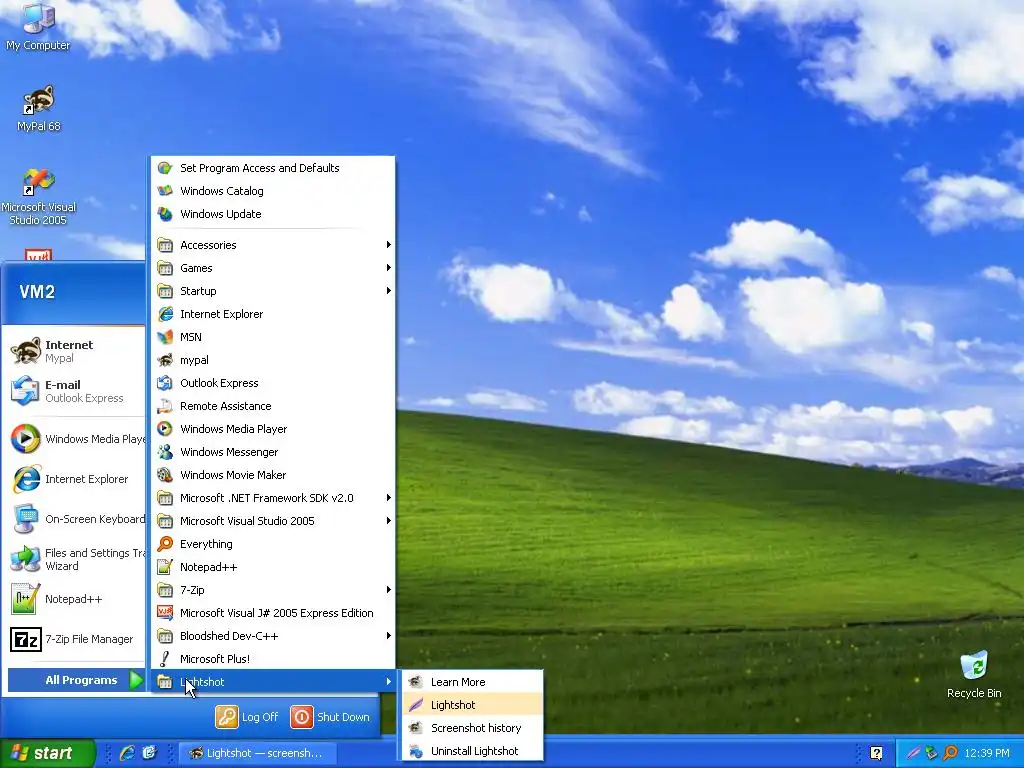Click the Shut Down button
The width and height of the screenshot is (1024, 768).
click(331, 717)
